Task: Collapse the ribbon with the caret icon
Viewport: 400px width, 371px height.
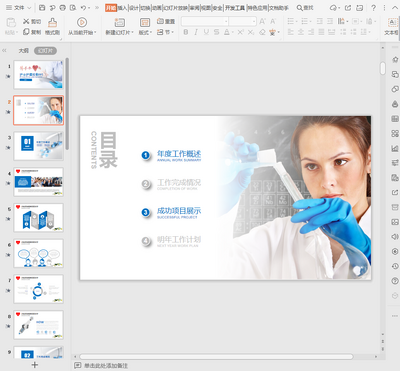Action: [x=394, y=8]
